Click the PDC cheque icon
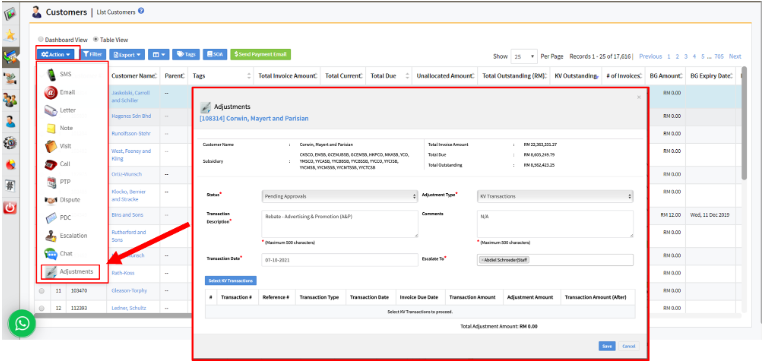This screenshot has width=762, height=364. pyautogui.click(x=51, y=218)
